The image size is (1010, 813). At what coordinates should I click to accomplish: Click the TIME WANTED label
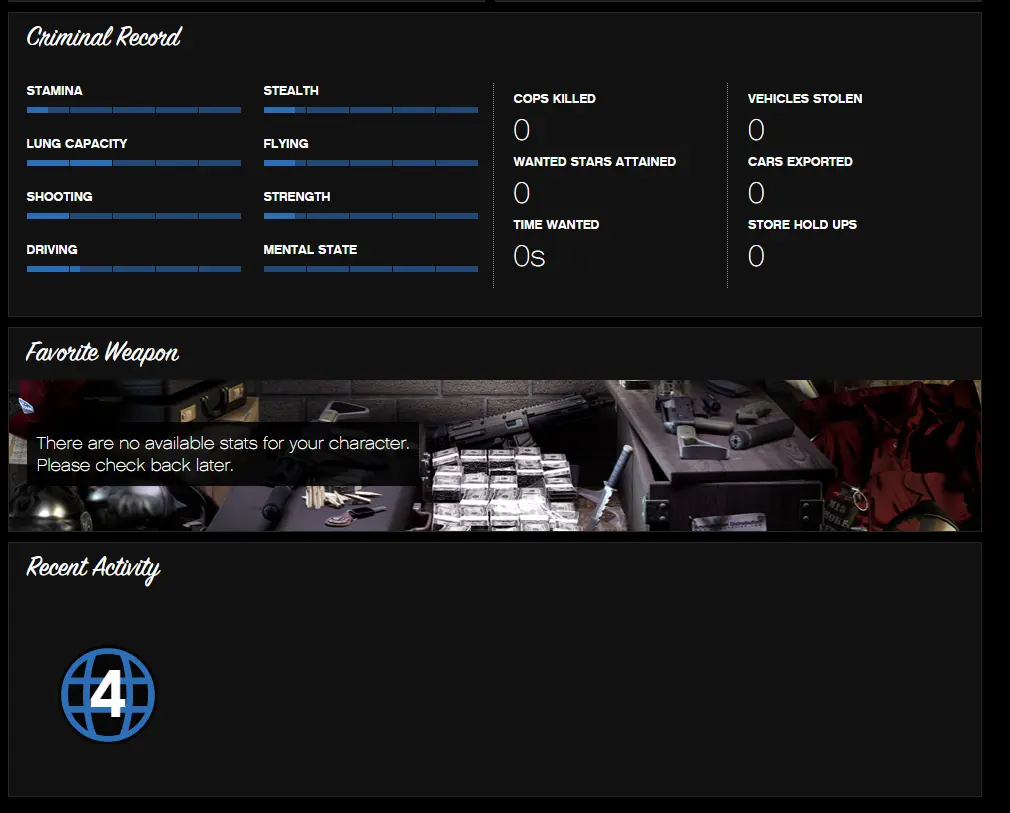coord(556,225)
